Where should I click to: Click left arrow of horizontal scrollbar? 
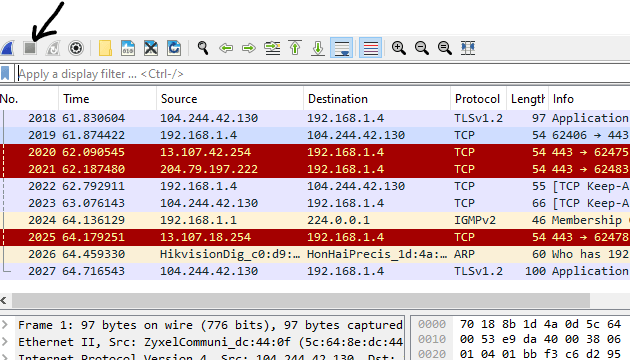coord(4,300)
